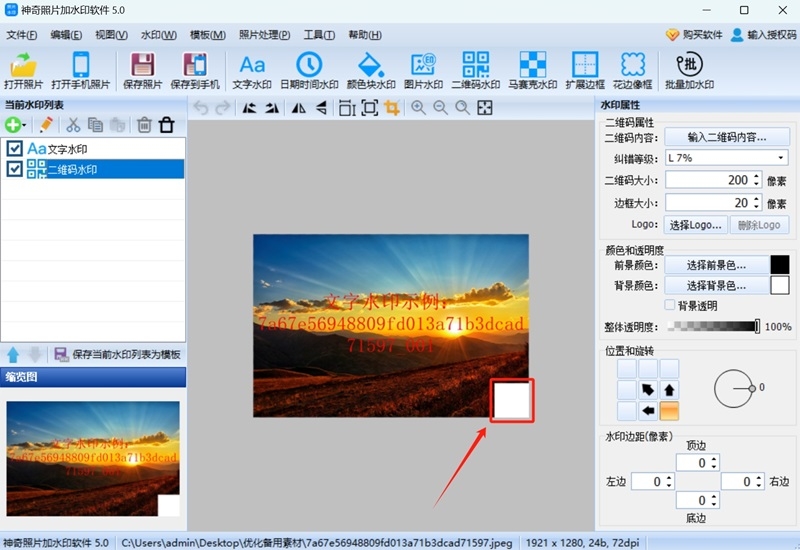
Task: Fit photo to window icon
Action: tap(485, 108)
